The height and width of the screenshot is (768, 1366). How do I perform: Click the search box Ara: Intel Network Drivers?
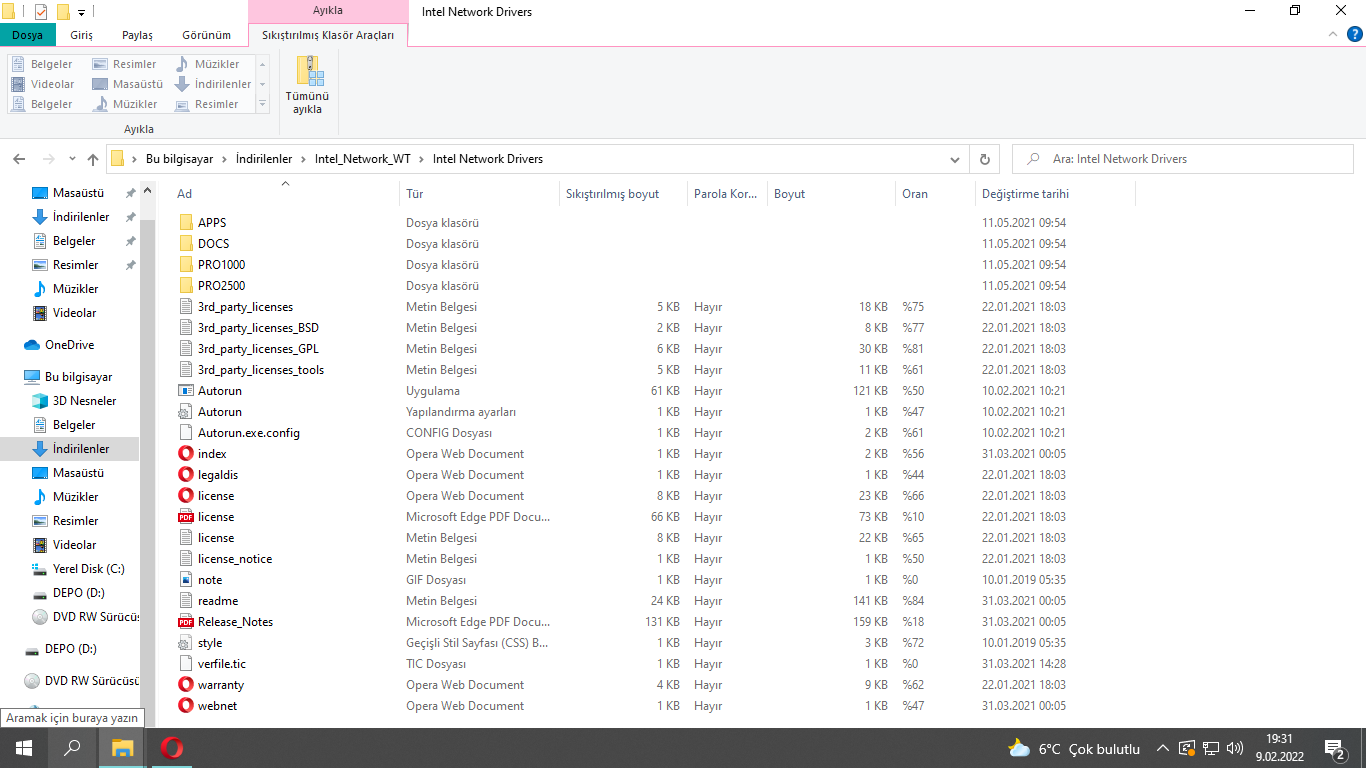(x=1184, y=159)
